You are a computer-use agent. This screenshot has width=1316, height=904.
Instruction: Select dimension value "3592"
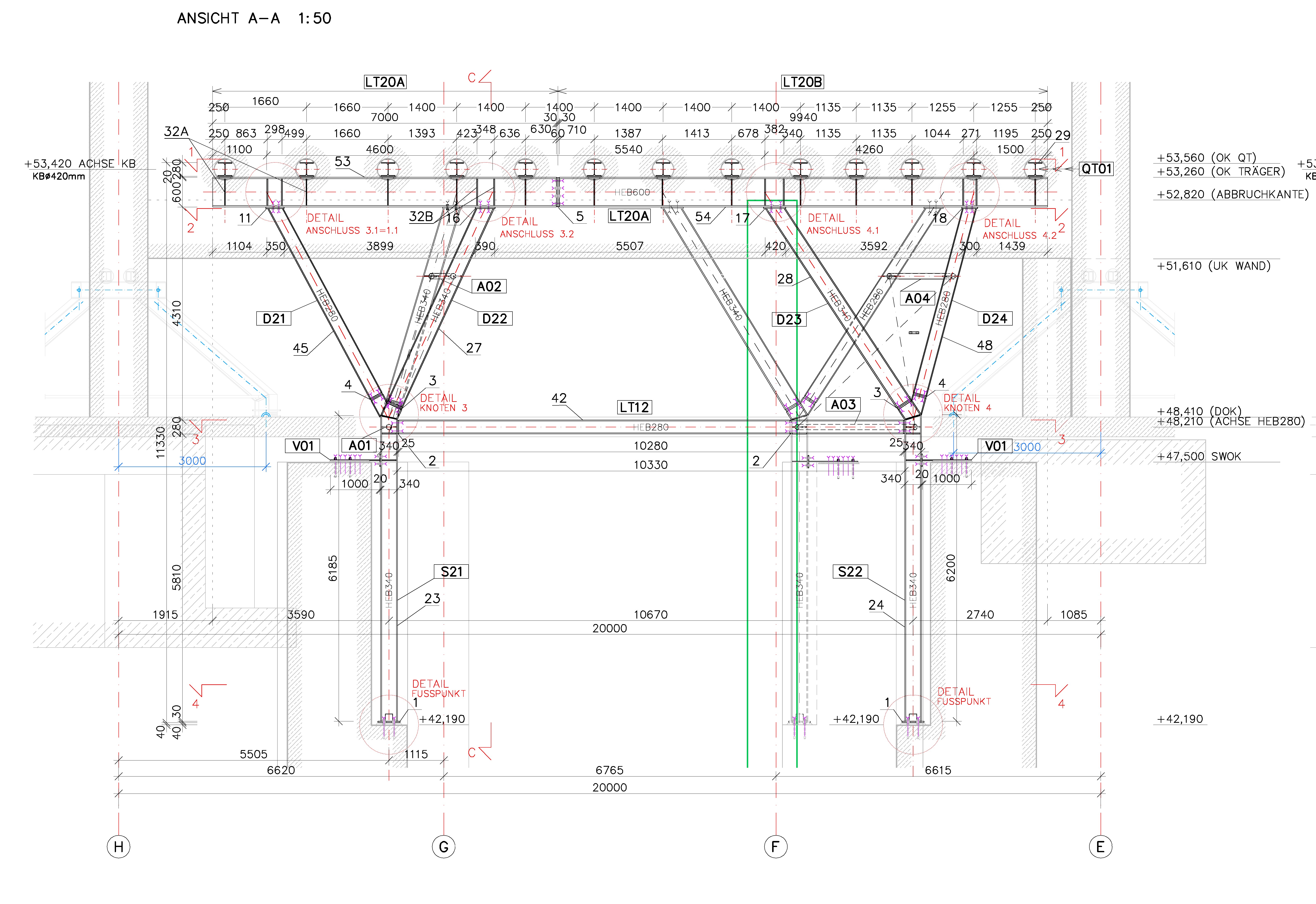pyautogui.click(x=874, y=246)
